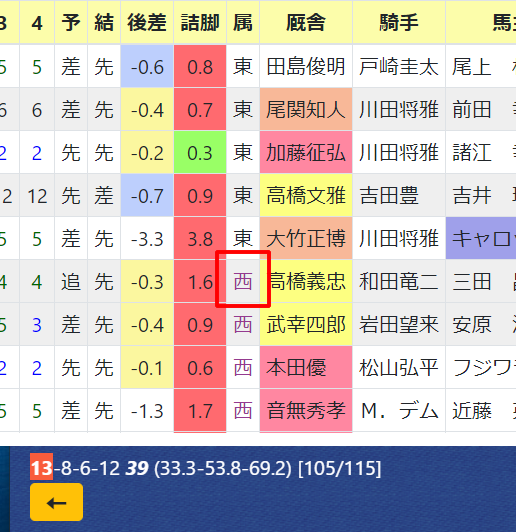
Task: Click the 予 column header
Action: pyautogui.click(x=71, y=22)
